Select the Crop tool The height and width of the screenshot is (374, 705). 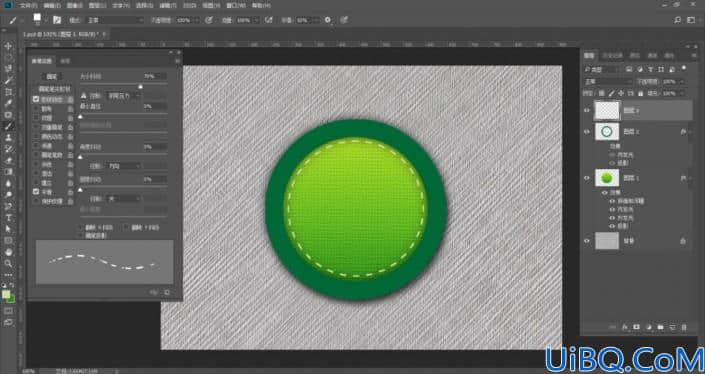pyautogui.click(x=8, y=92)
